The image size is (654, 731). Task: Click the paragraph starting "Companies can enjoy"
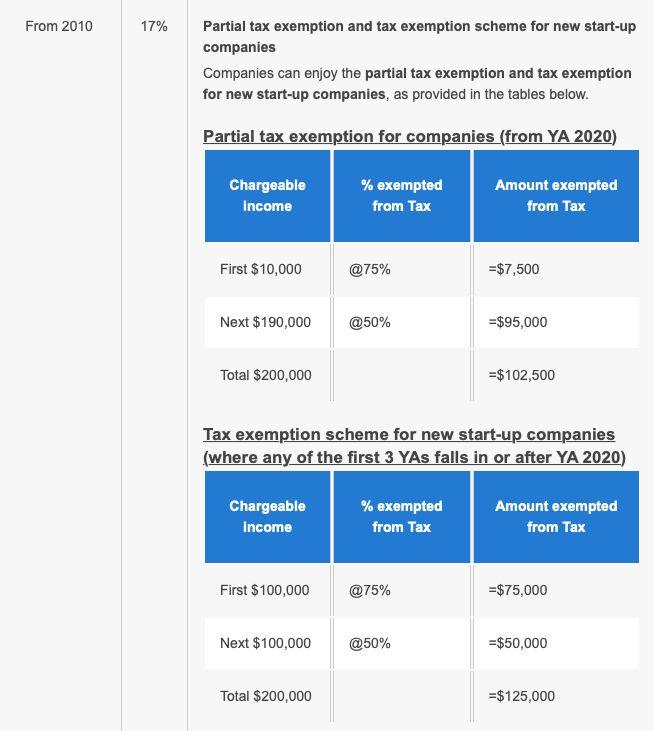pos(417,84)
